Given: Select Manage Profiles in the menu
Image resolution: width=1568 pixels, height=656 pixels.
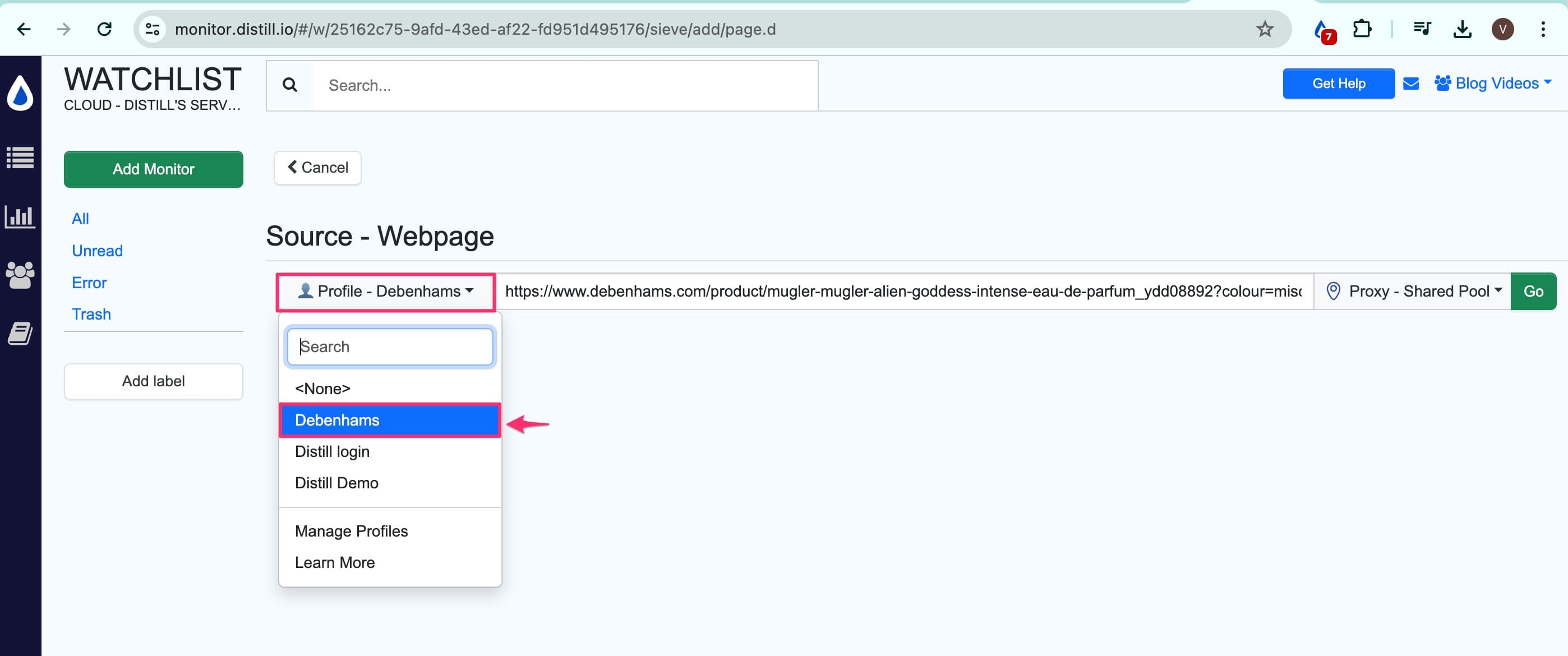Looking at the screenshot, I should pyautogui.click(x=351, y=532).
